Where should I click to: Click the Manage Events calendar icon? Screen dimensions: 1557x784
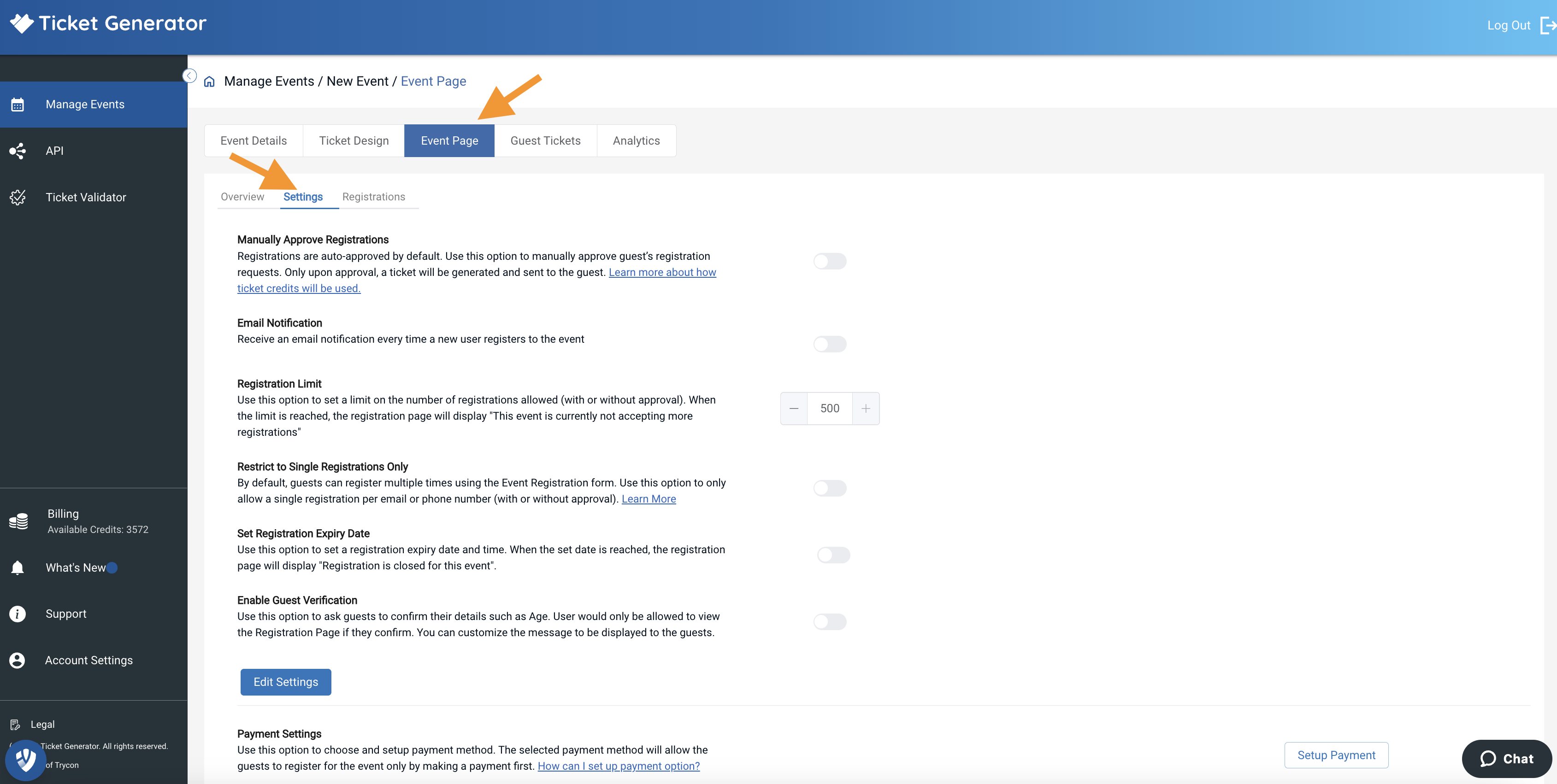pos(18,105)
